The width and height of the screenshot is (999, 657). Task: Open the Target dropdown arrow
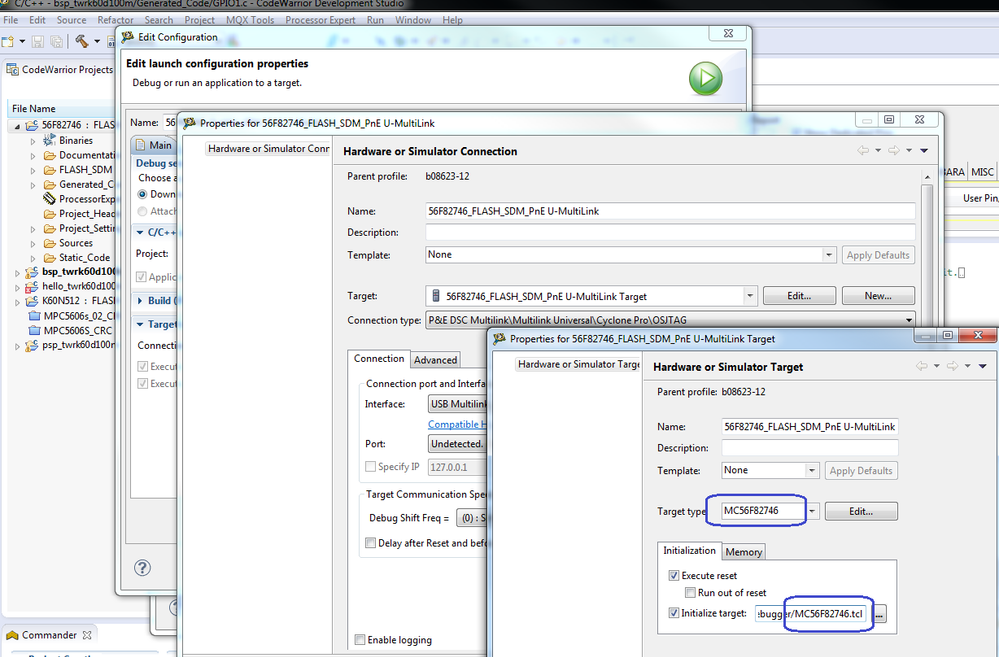click(x=750, y=296)
